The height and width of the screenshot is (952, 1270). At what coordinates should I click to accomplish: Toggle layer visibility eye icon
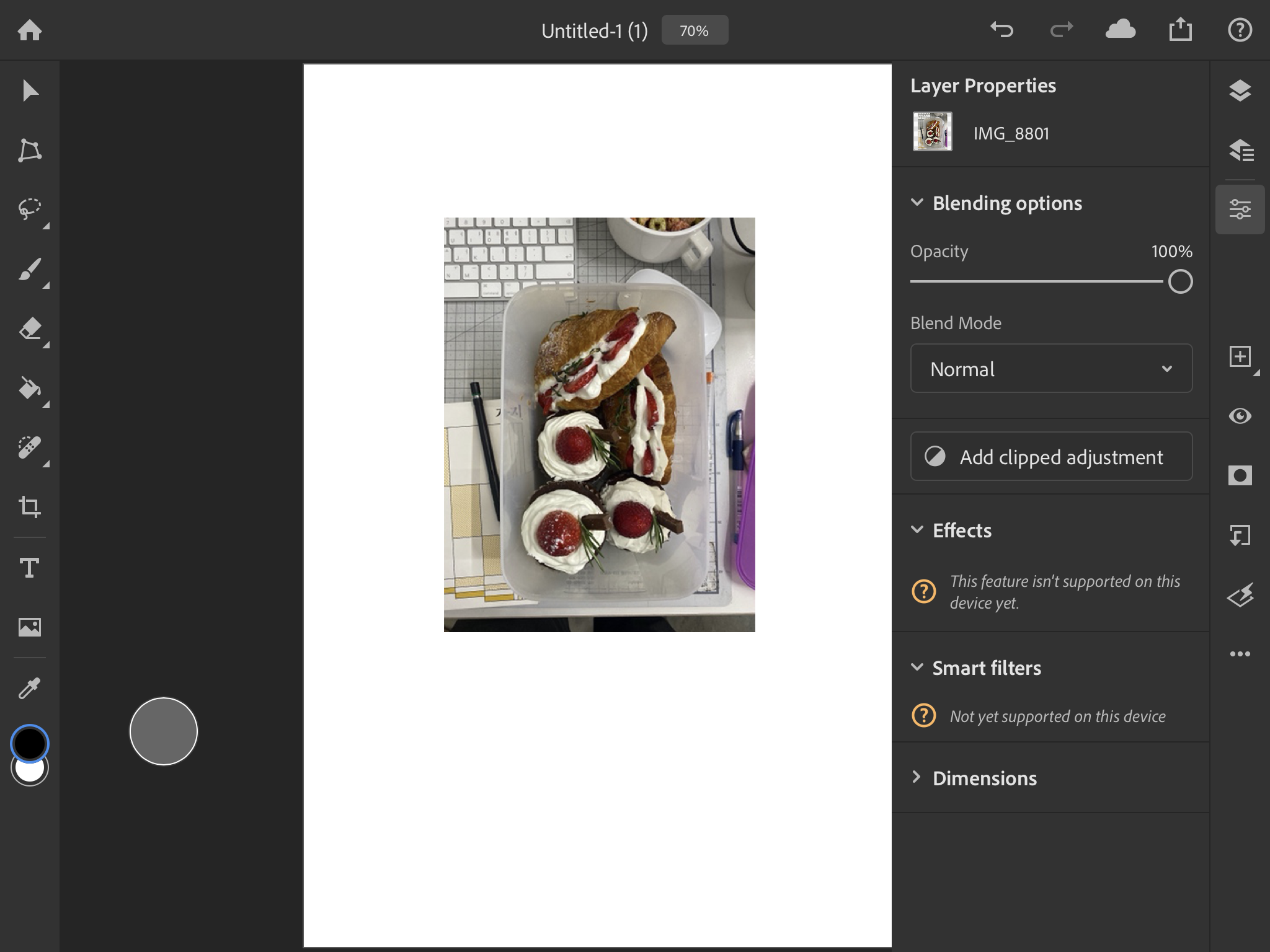tap(1240, 416)
